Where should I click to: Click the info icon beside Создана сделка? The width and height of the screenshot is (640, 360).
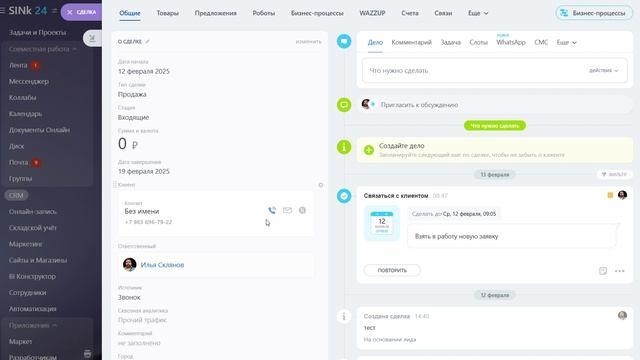pos(344,316)
